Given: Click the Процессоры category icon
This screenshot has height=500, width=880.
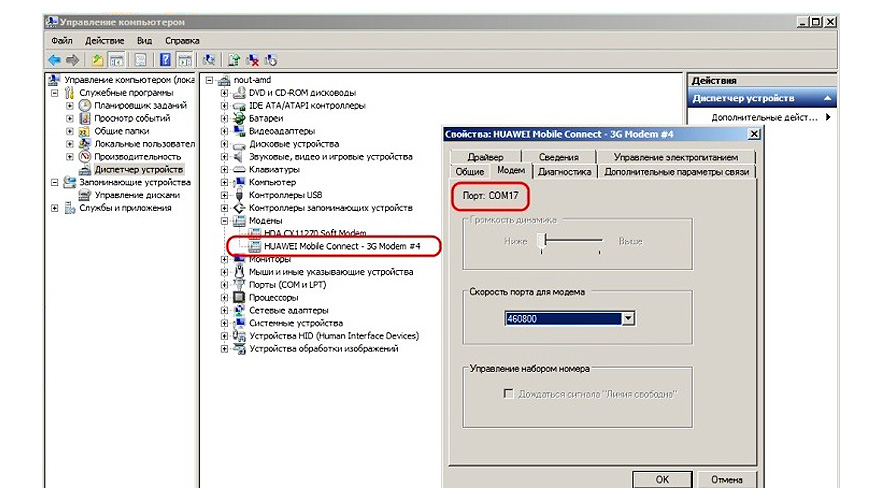Looking at the screenshot, I should point(240,297).
